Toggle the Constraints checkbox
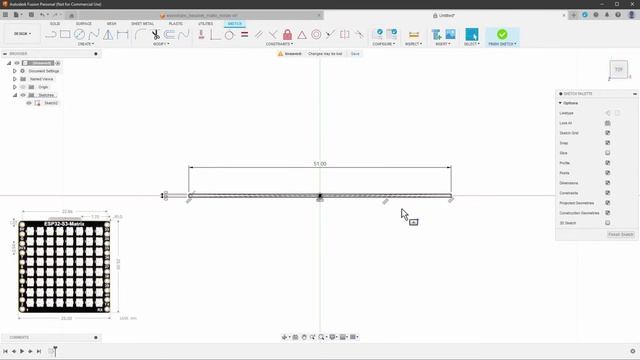640x360 pixels. pos(607,193)
